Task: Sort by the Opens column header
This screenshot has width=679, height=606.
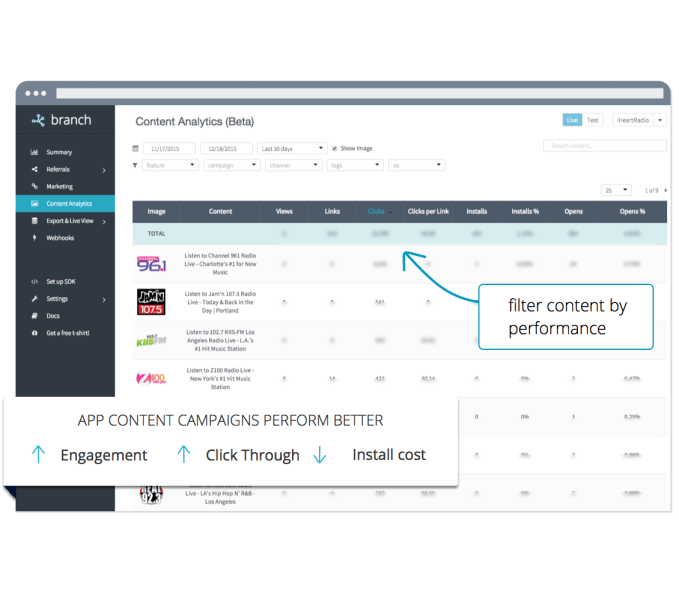Action: click(573, 211)
